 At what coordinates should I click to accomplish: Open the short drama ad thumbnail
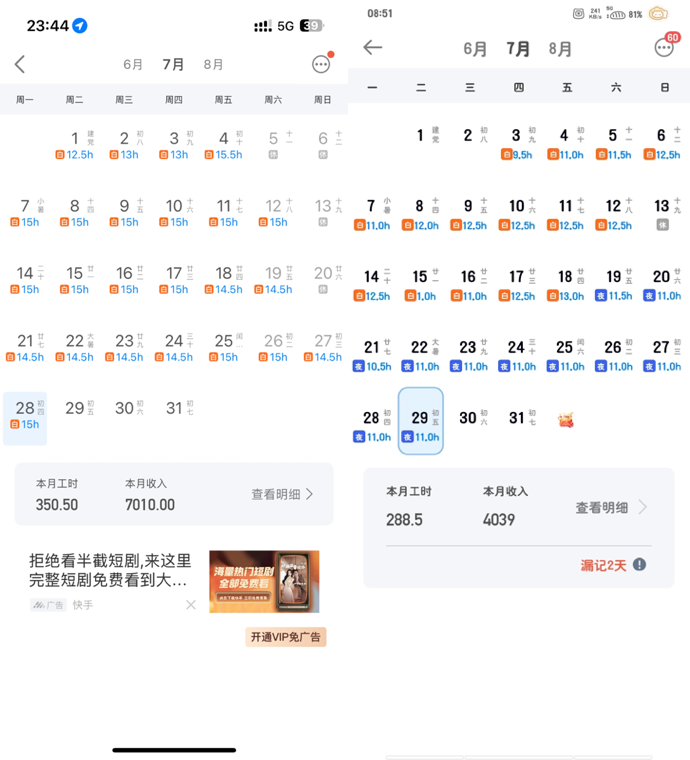[x=264, y=581]
